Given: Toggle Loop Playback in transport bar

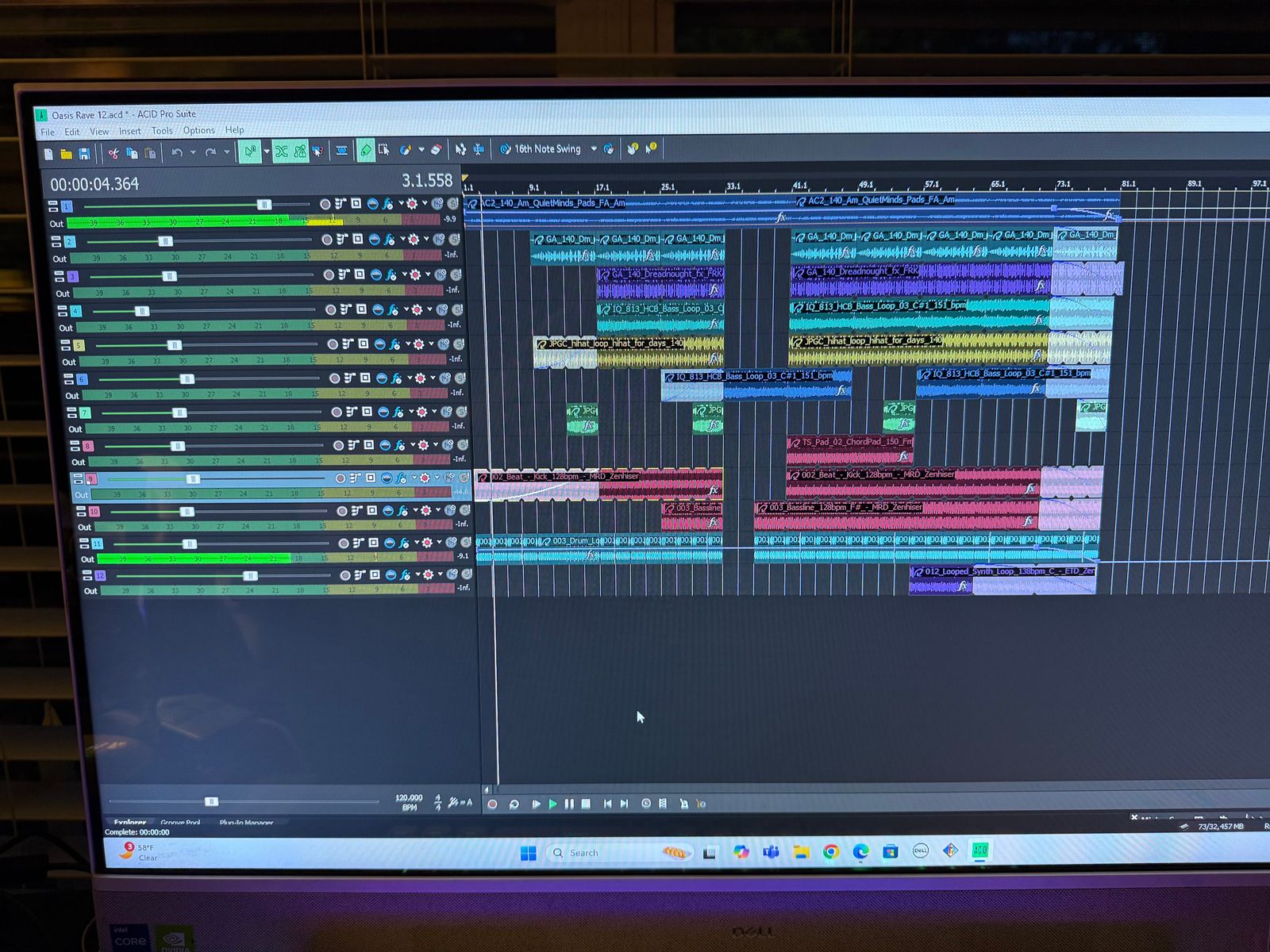Looking at the screenshot, I should [514, 804].
